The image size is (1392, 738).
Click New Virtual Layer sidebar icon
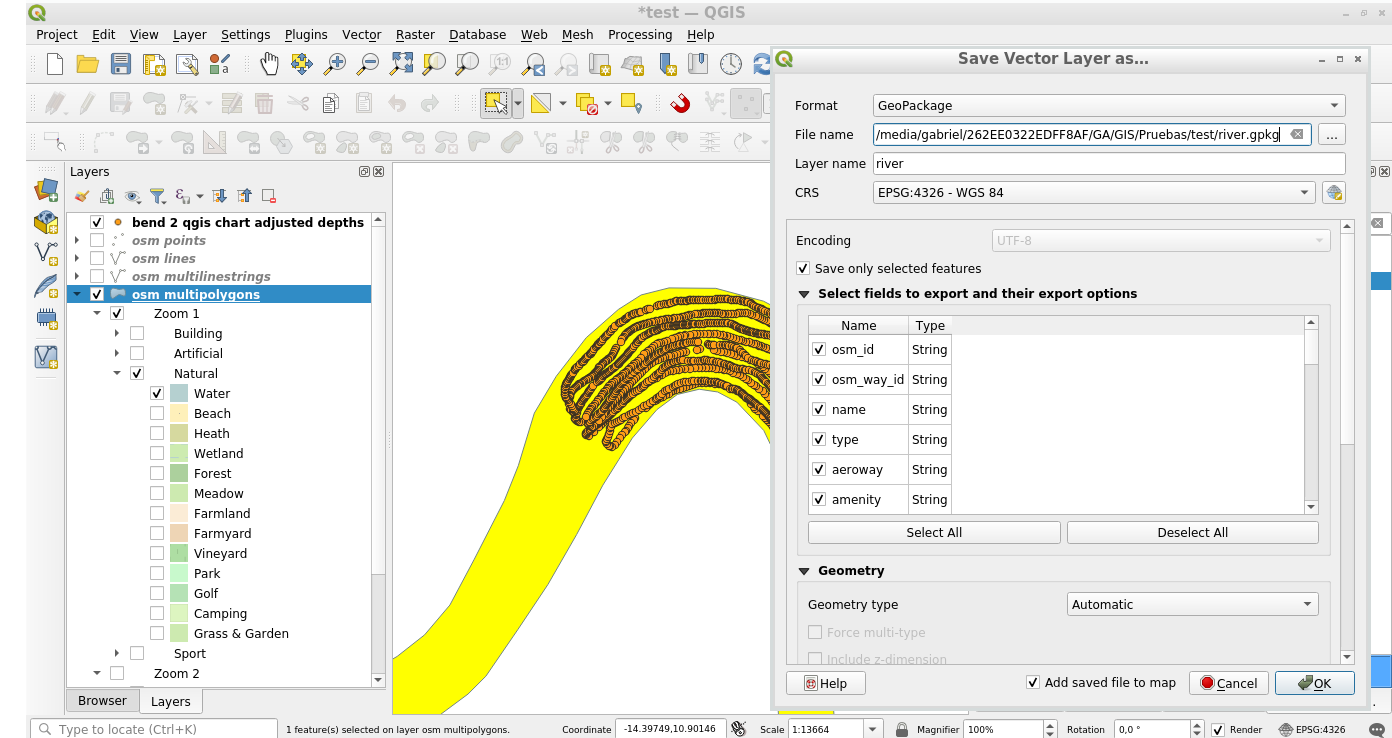tap(46, 355)
